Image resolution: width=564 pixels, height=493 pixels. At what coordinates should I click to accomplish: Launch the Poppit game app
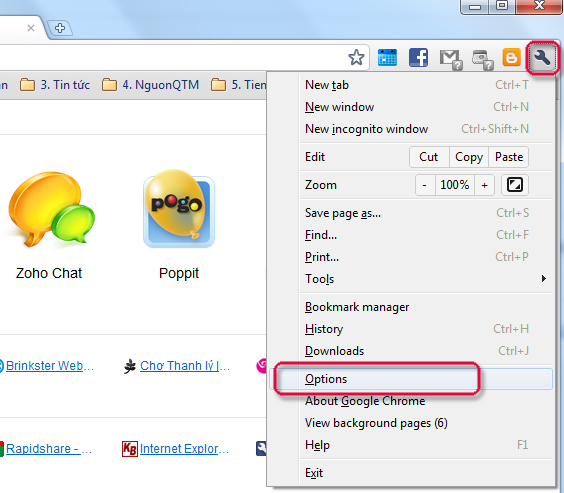tap(179, 225)
